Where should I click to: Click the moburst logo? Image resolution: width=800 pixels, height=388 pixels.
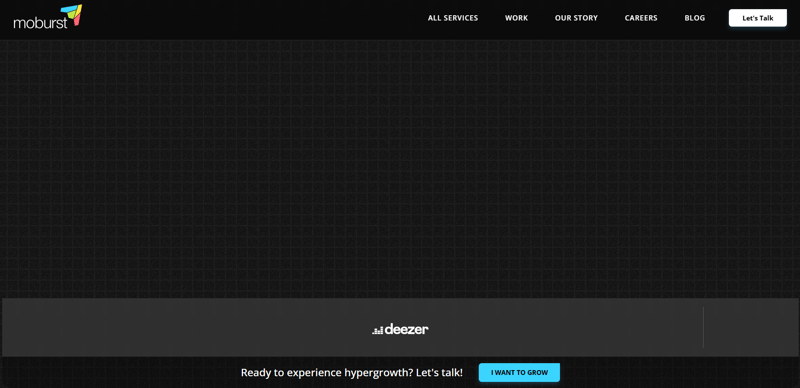pos(47,17)
